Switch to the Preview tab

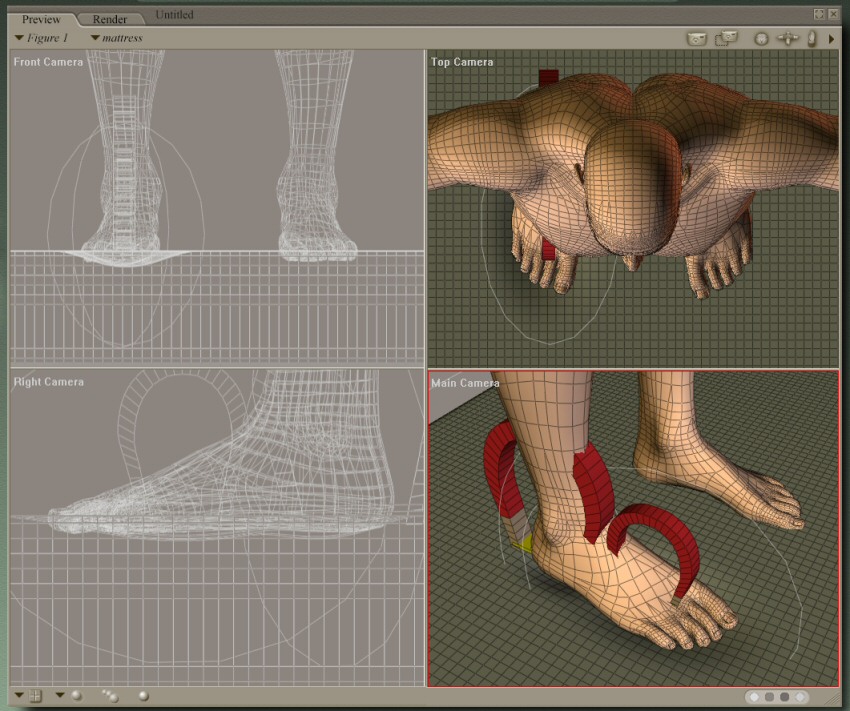tap(41, 18)
